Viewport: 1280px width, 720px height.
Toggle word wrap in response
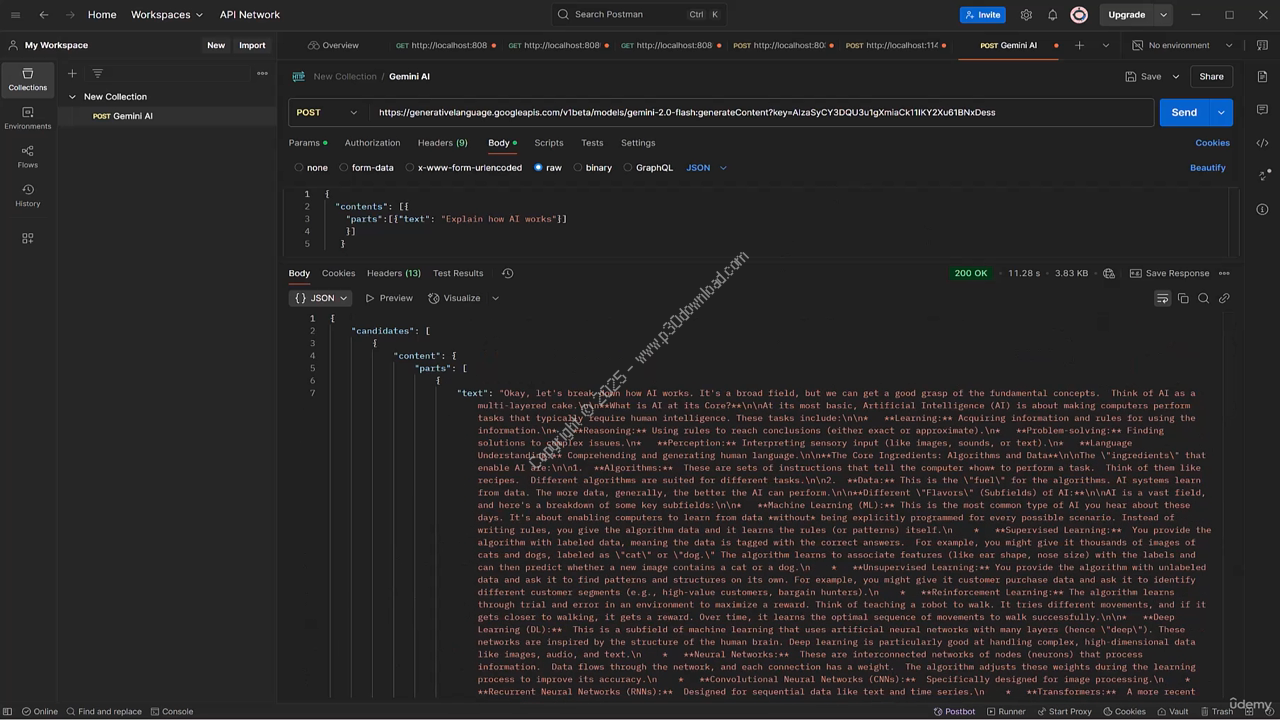pyautogui.click(x=1162, y=298)
